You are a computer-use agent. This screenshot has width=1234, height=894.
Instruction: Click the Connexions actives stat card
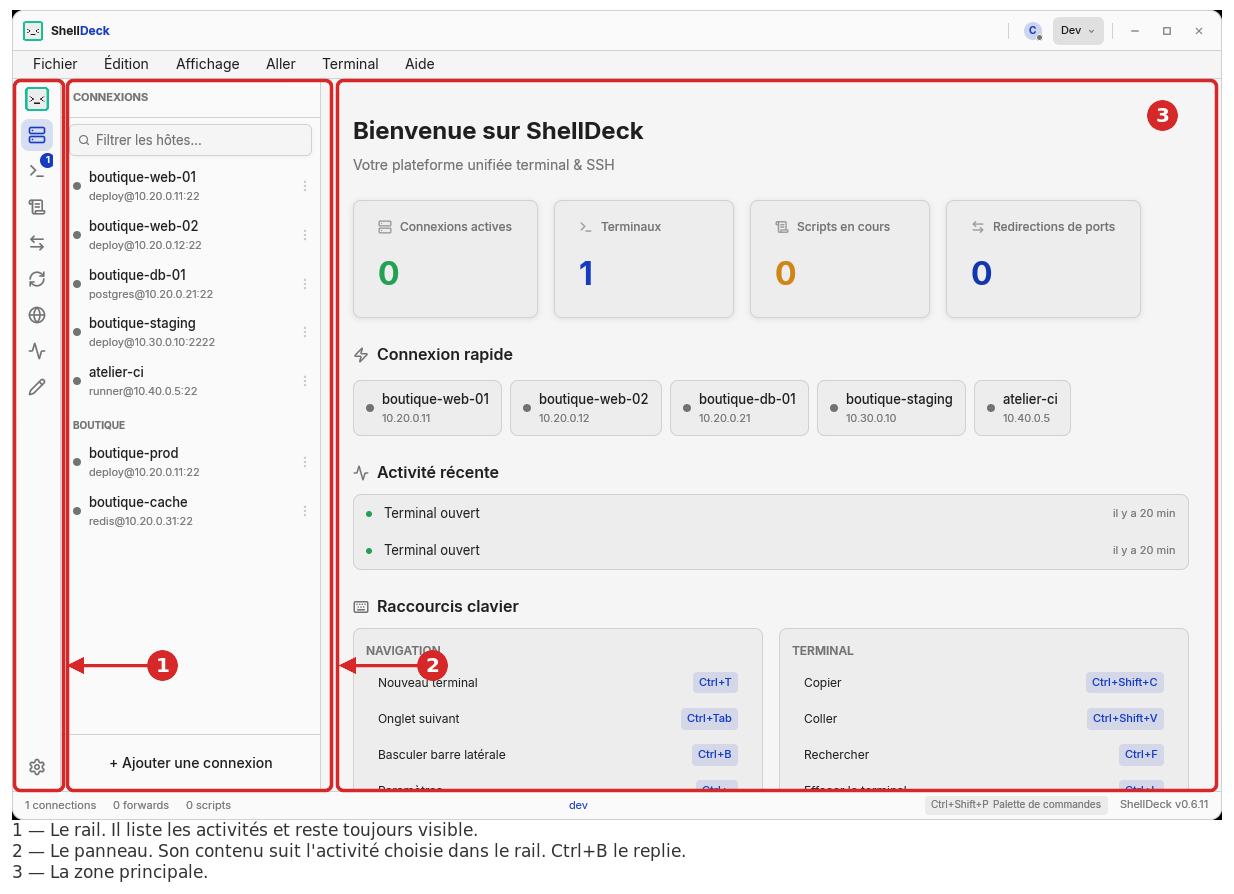tap(445, 259)
